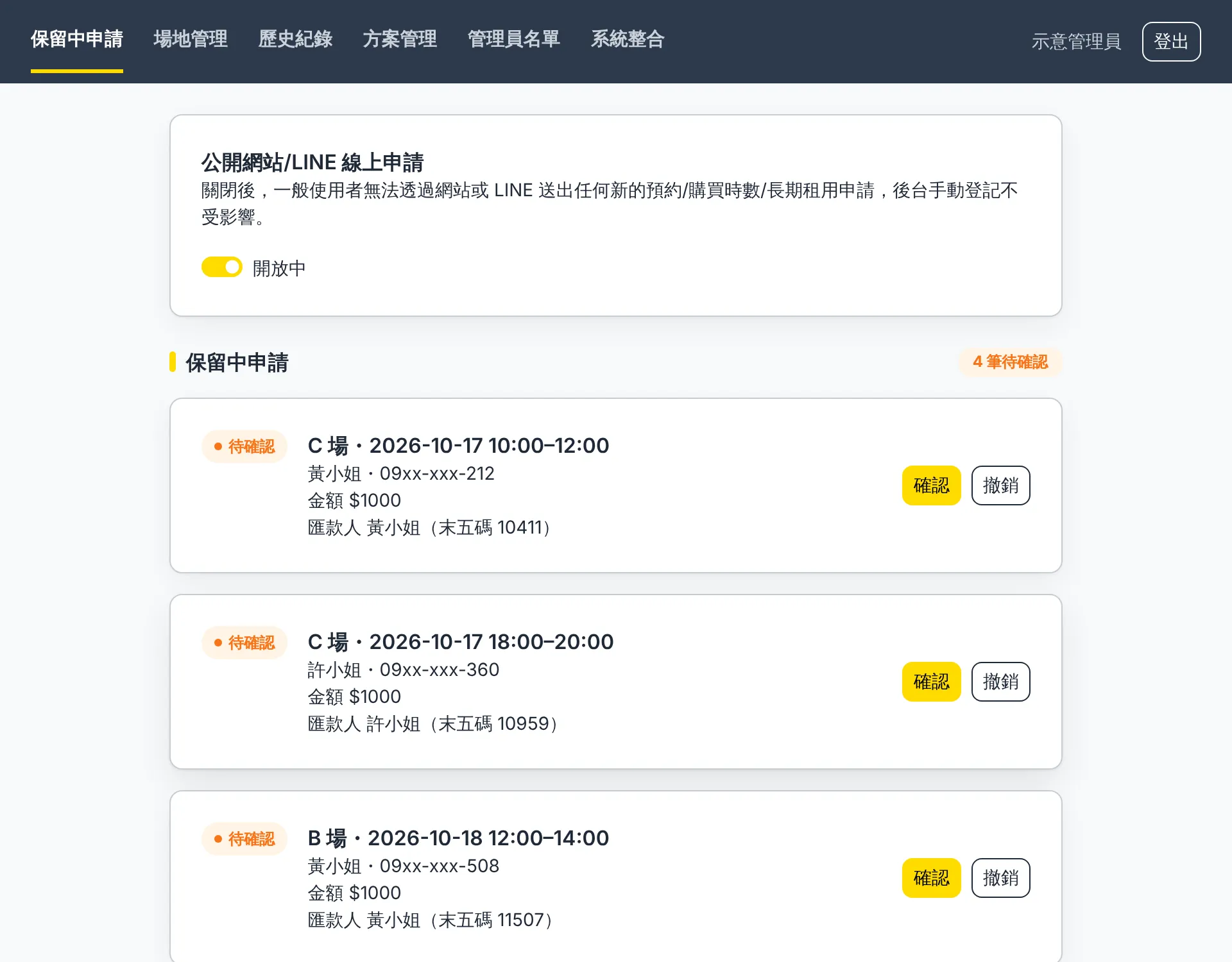
Task: Click 待確認 status on B 場 card
Action: [x=244, y=839]
